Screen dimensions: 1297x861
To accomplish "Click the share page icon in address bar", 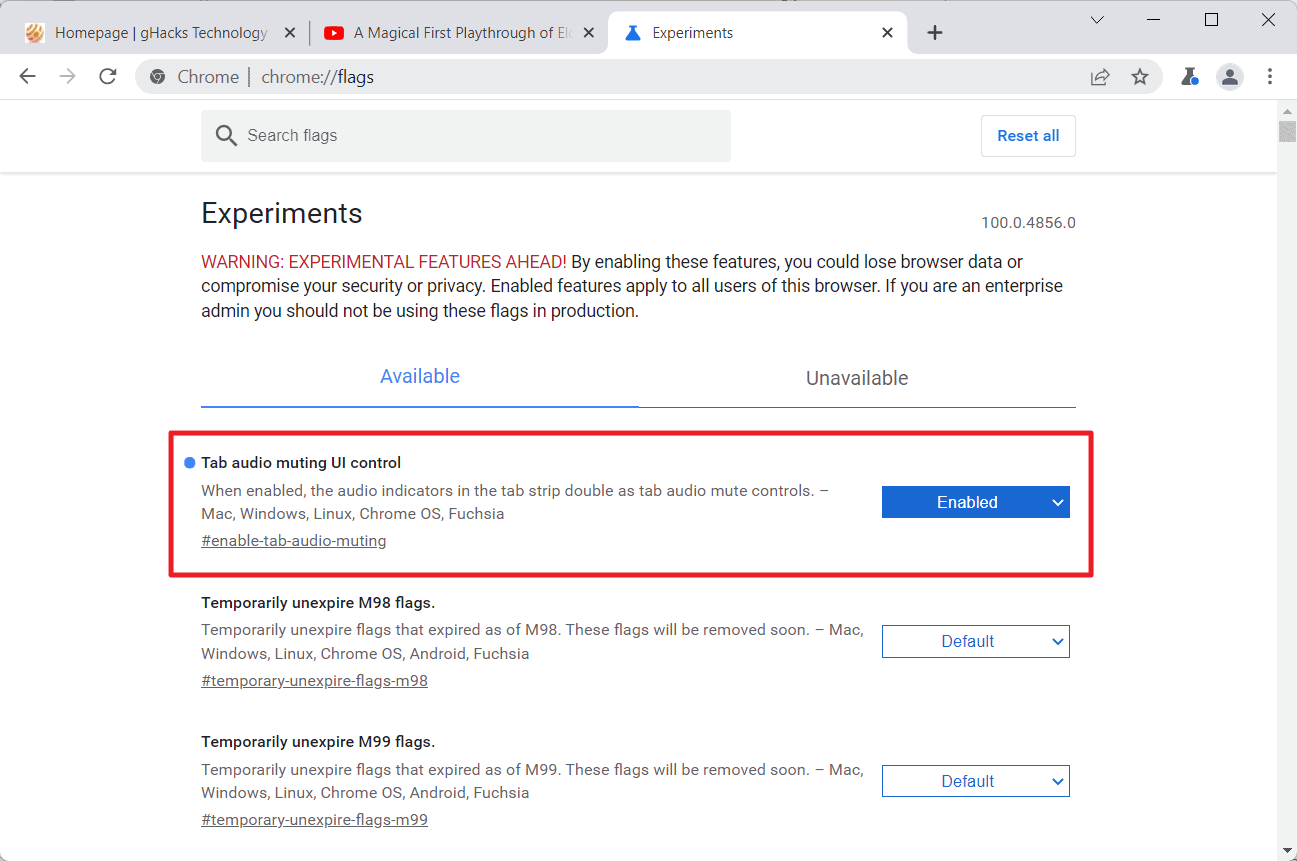I will click(x=1100, y=77).
